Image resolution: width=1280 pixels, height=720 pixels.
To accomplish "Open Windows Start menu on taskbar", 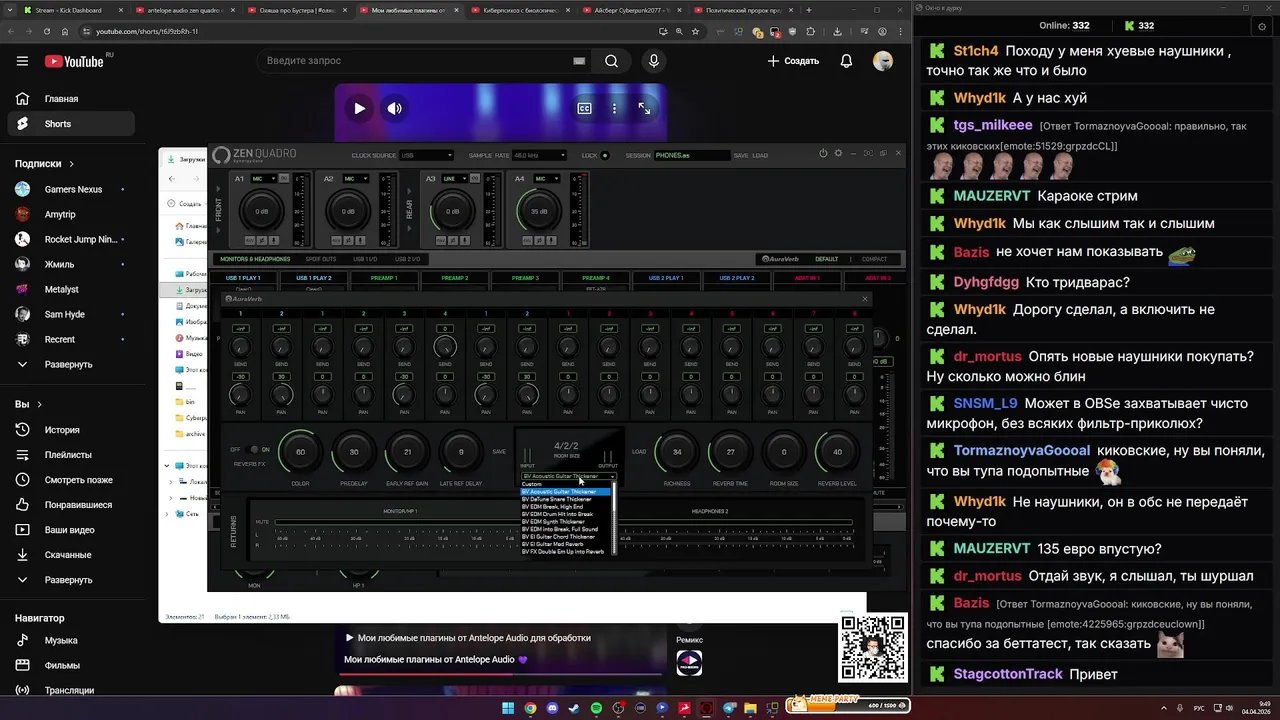I will [508, 708].
